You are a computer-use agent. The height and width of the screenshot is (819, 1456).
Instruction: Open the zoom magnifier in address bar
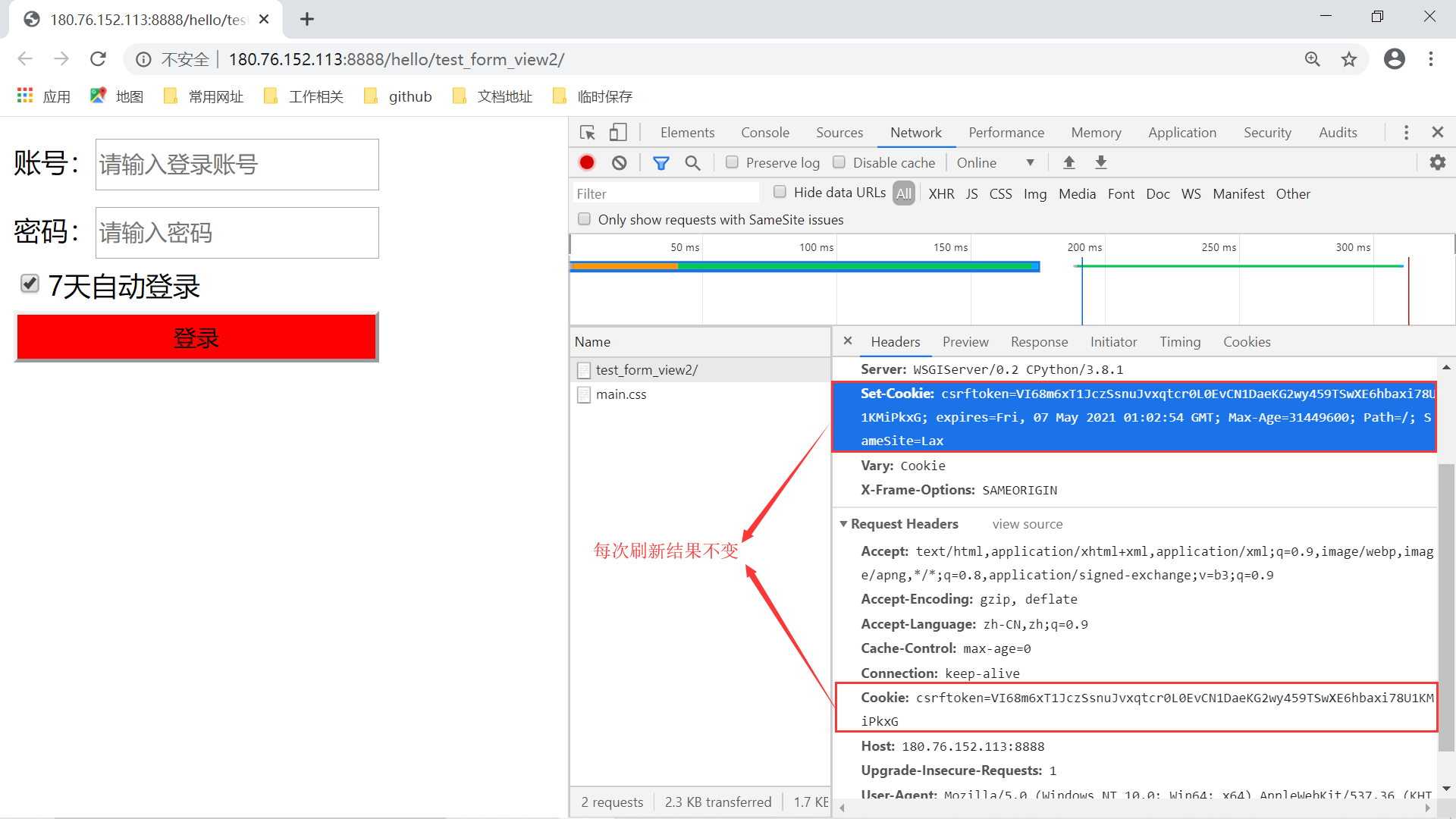tap(1313, 59)
